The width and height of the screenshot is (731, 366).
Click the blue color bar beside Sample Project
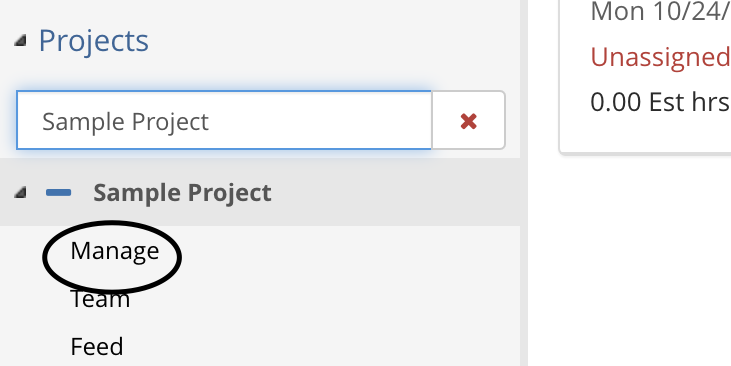pyautogui.click(x=59, y=193)
